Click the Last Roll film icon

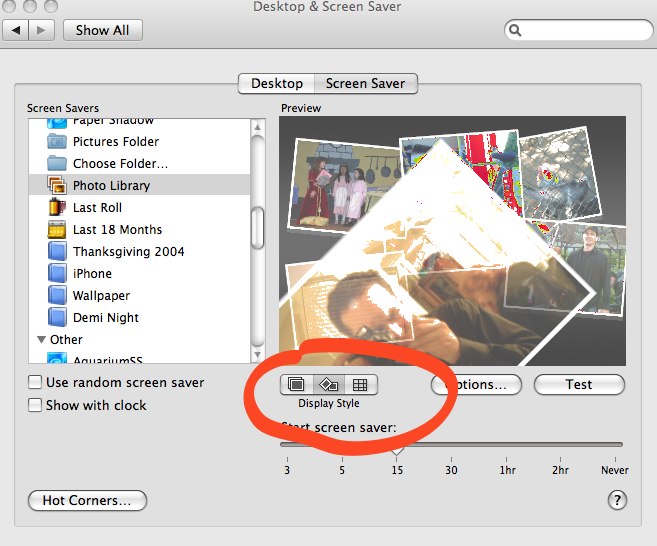57,207
